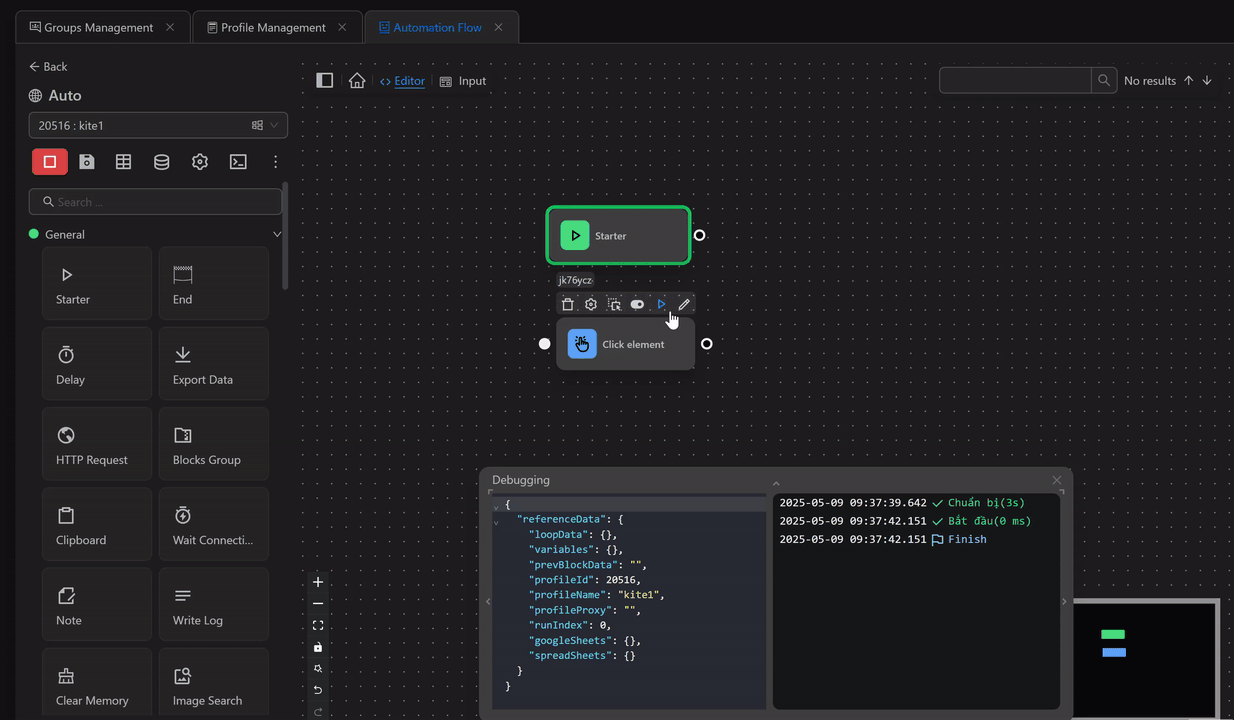Screen dimensions: 1234x720
Task: Select the HTTP Request block
Action: [x=97, y=443]
